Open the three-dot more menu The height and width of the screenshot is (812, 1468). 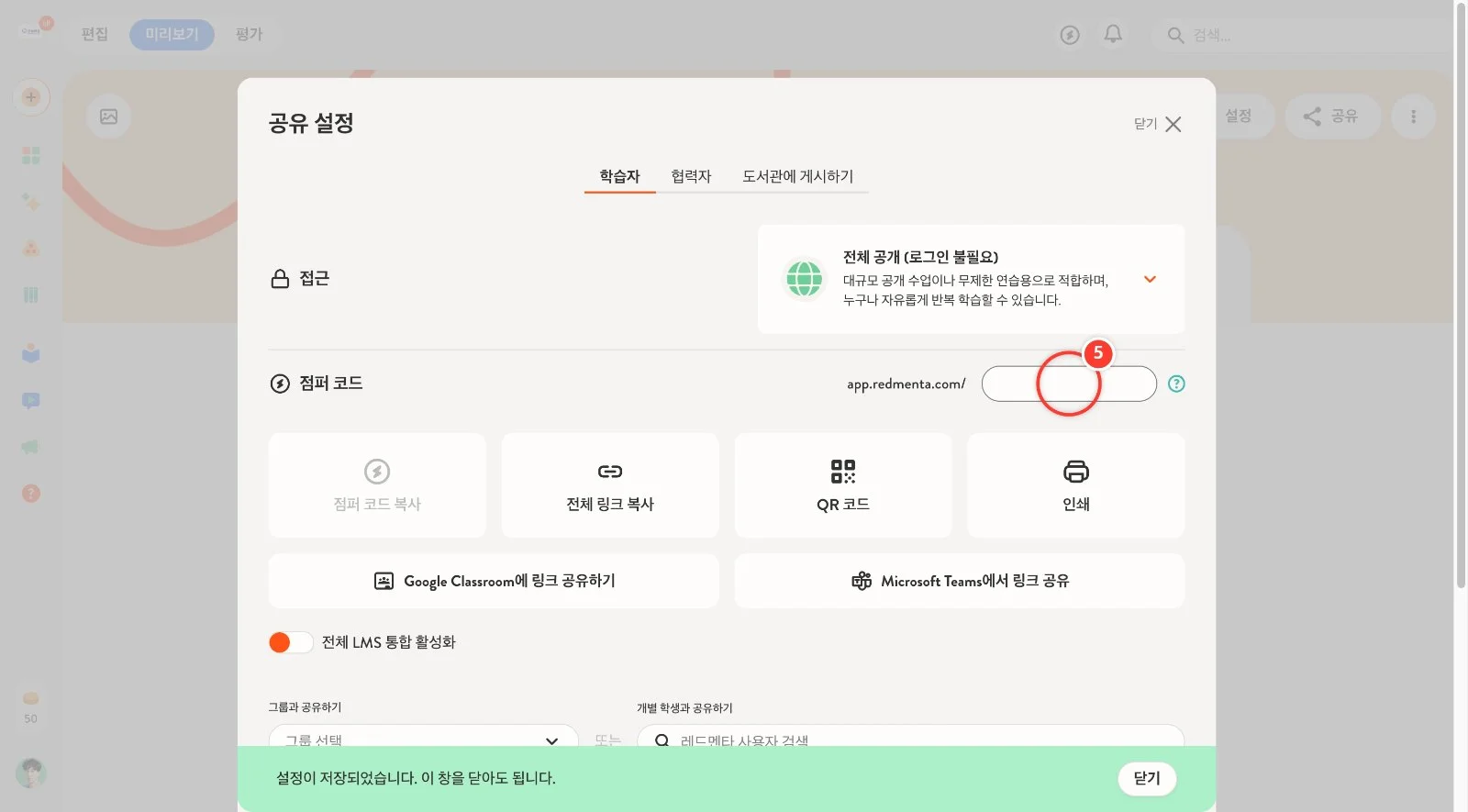click(x=1413, y=117)
